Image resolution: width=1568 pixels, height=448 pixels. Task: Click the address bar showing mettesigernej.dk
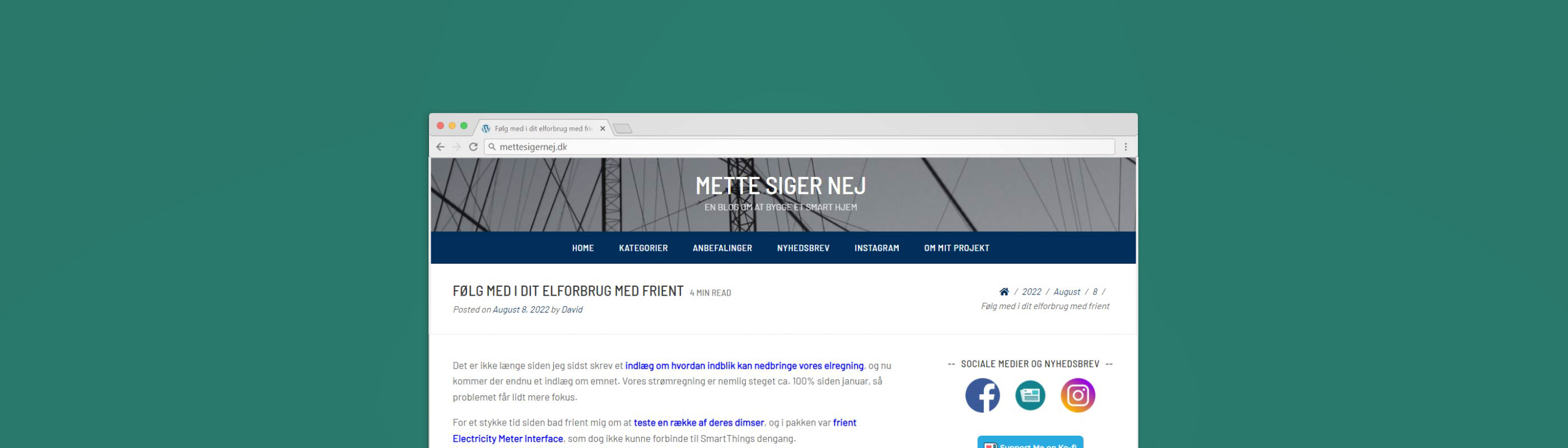click(x=799, y=147)
